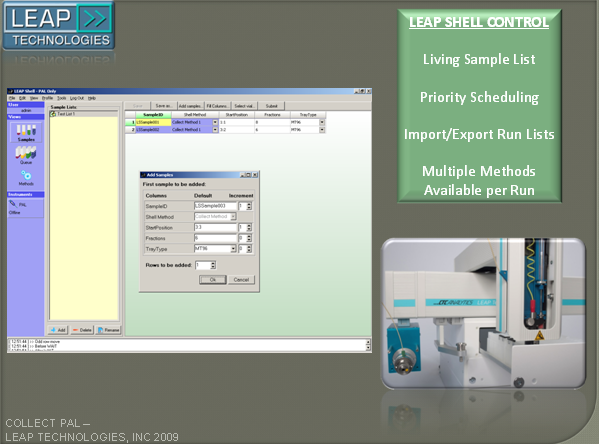The image size is (599, 444).
Task: Select the StartPosition column header
Action: coord(236,115)
